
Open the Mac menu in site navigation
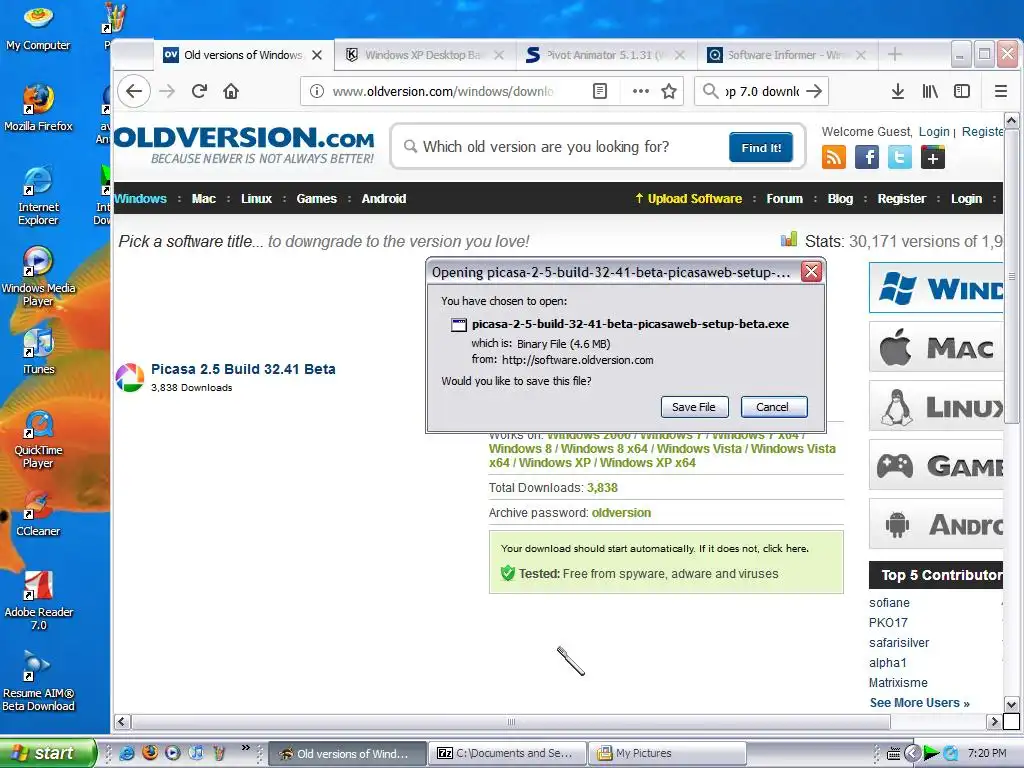204,199
